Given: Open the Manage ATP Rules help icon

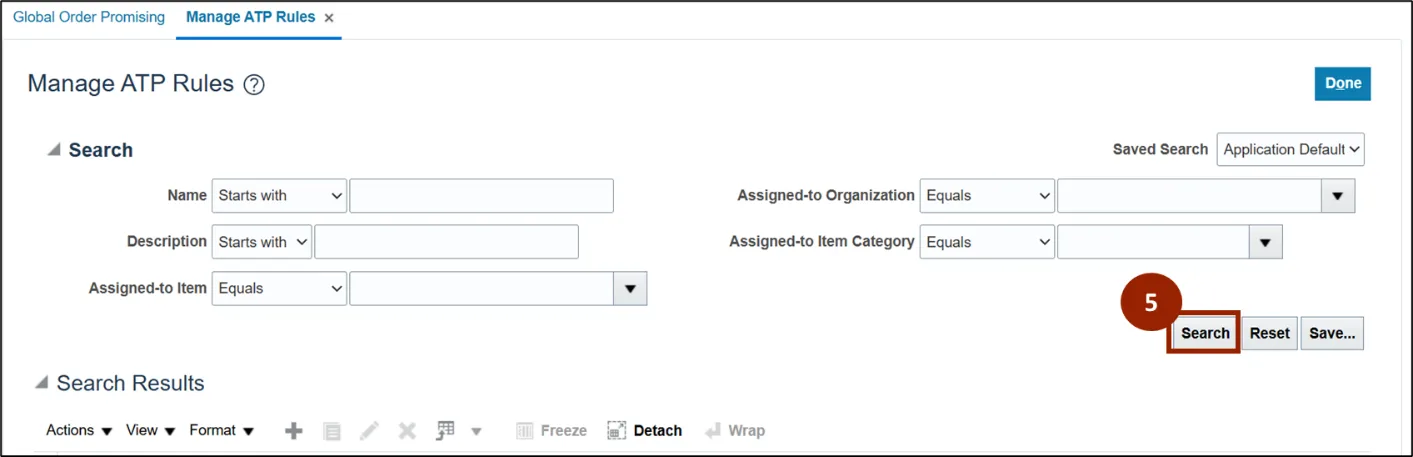Looking at the screenshot, I should point(254,85).
